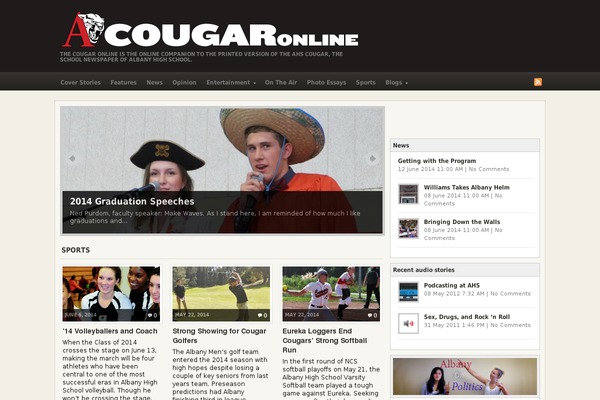Click the Albany Politics banner image
The width and height of the screenshot is (600, 400).
point(465,376)
